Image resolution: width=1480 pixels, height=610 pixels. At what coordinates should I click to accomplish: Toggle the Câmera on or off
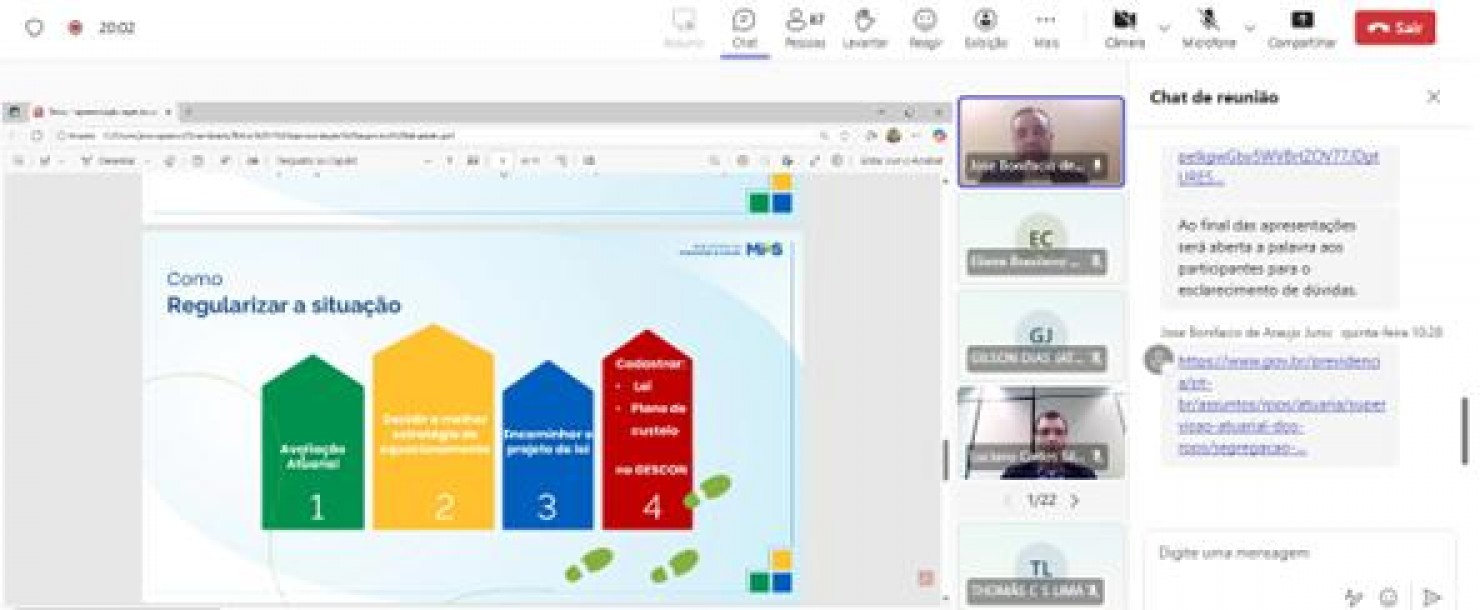(x=1124, y=27)
